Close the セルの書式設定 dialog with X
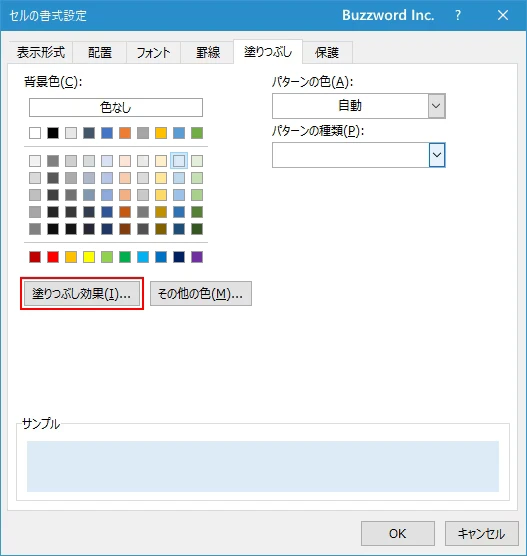The height and width of the screenshot is (556, 527). coord(503,15)
